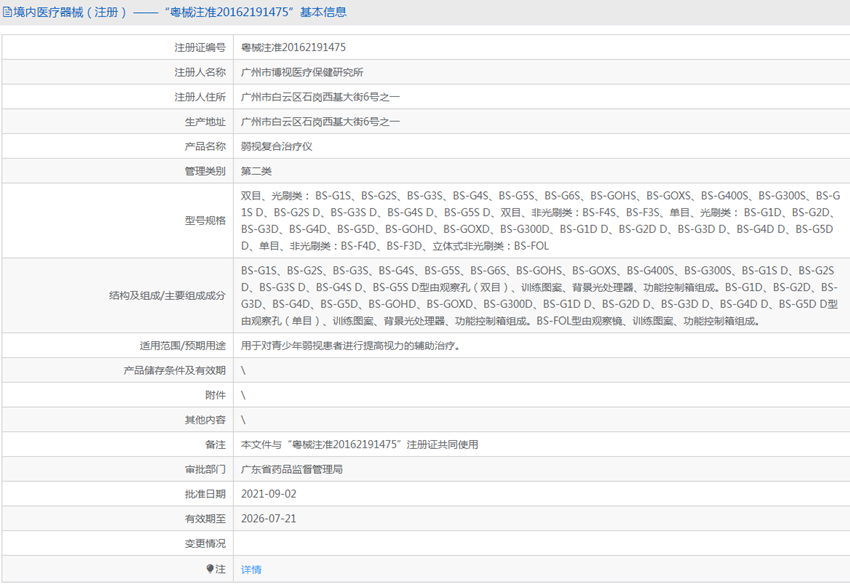Click the 结构及组成/主要组成成分 label cell
Screen dimensions: 850x584
click(x=118, y=296)
